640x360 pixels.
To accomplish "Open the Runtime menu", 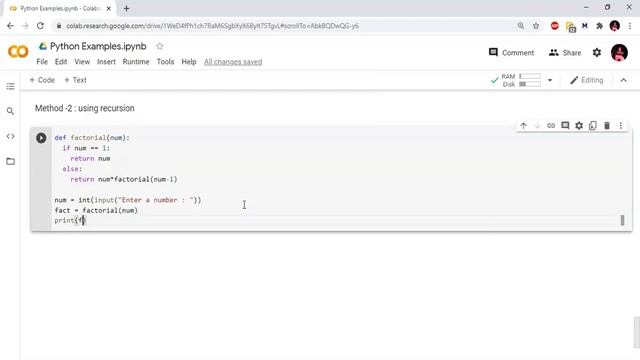I will click(x=136, y=62).
